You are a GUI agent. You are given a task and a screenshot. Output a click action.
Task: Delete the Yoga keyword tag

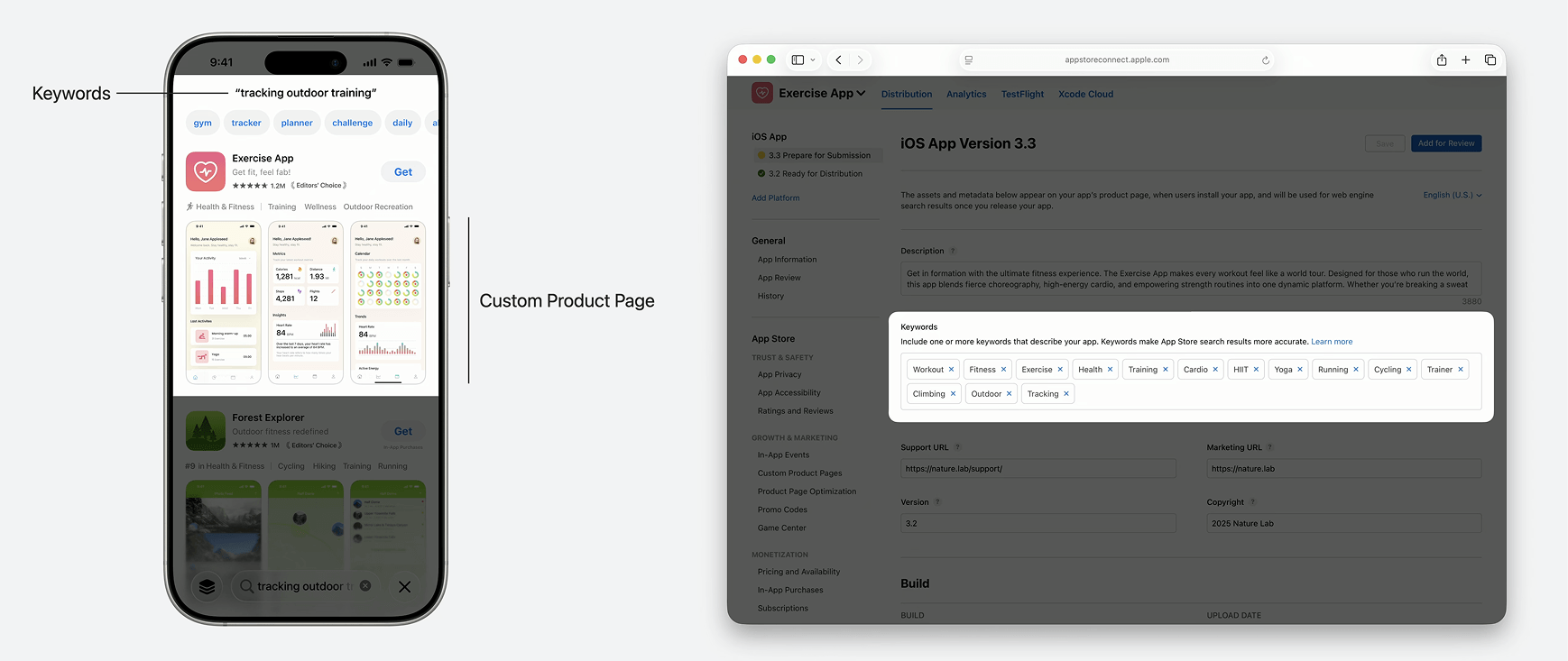(1300, 370)
